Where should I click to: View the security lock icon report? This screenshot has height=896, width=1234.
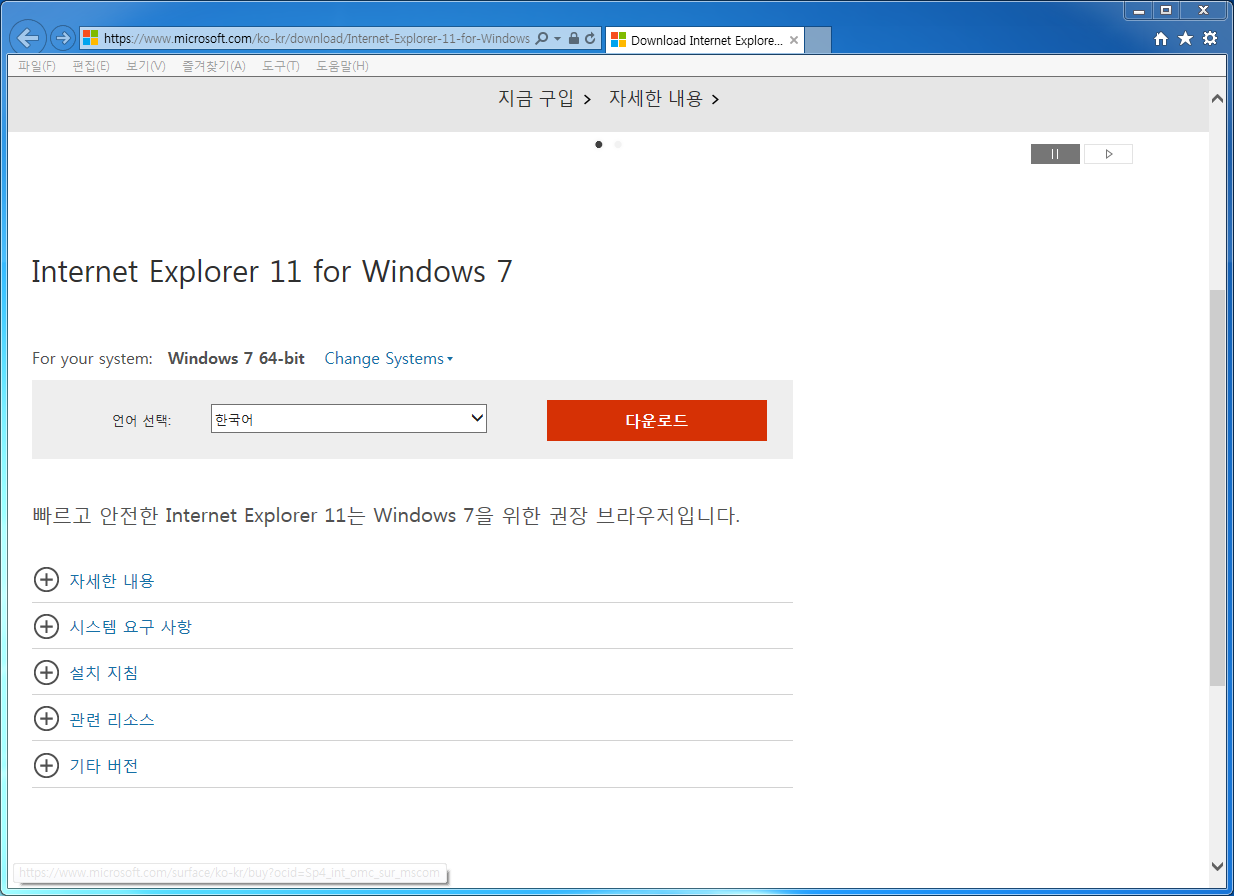(x=574, y=39)
